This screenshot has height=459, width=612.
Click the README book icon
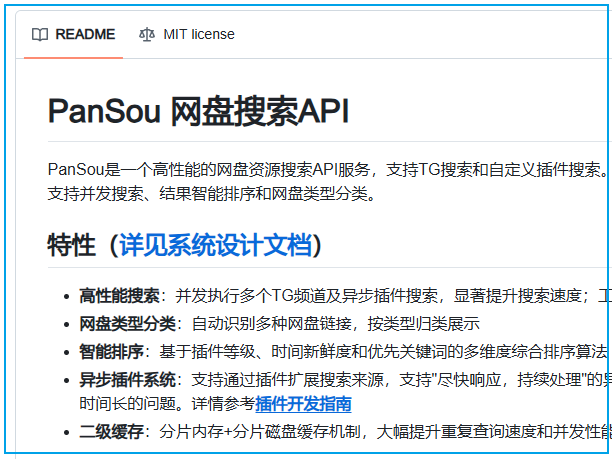pos(40,34)
